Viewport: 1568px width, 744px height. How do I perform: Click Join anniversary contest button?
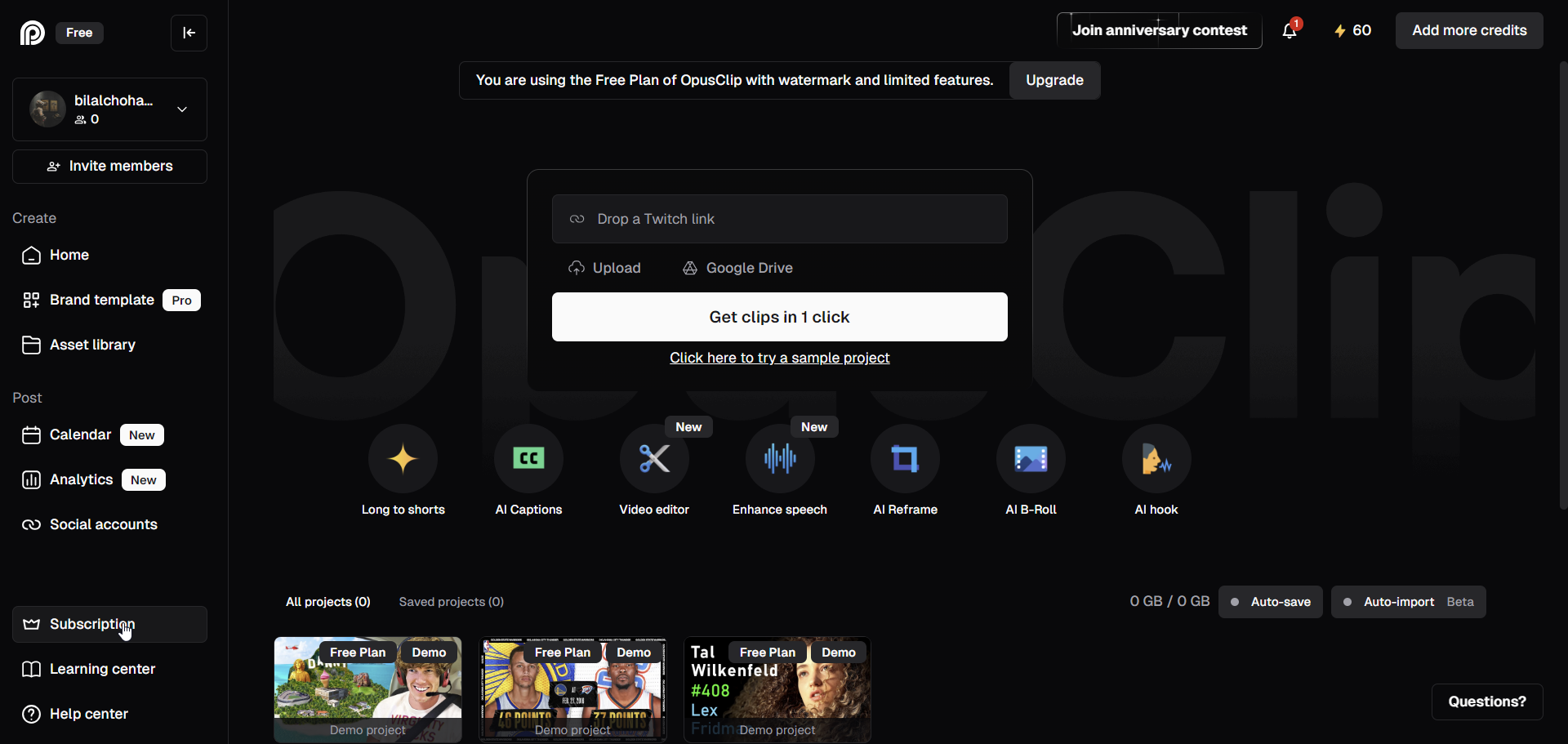1159,30
